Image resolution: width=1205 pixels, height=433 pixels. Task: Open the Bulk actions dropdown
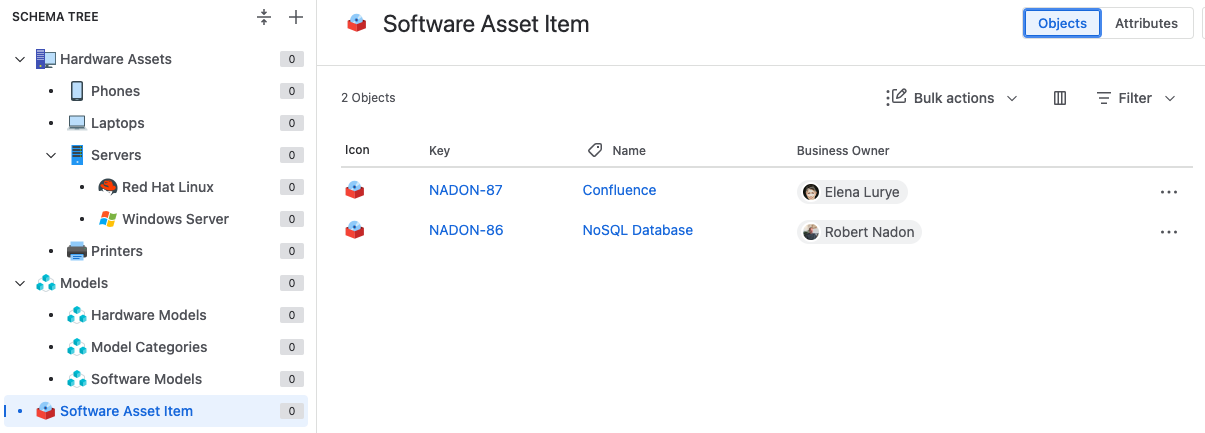[x=952, y=98]
